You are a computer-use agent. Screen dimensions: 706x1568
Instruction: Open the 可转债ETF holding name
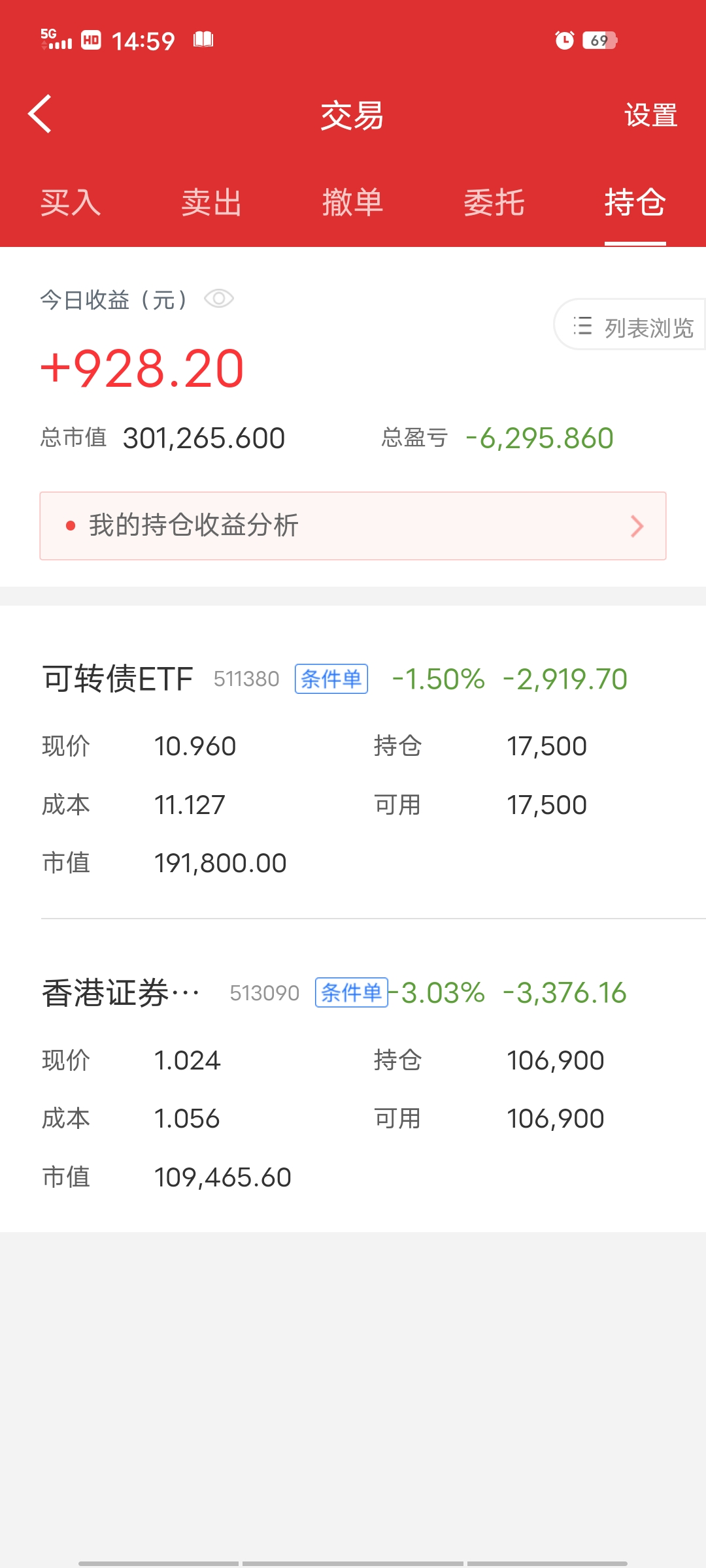pyautogui.click(x=118, y=679)
